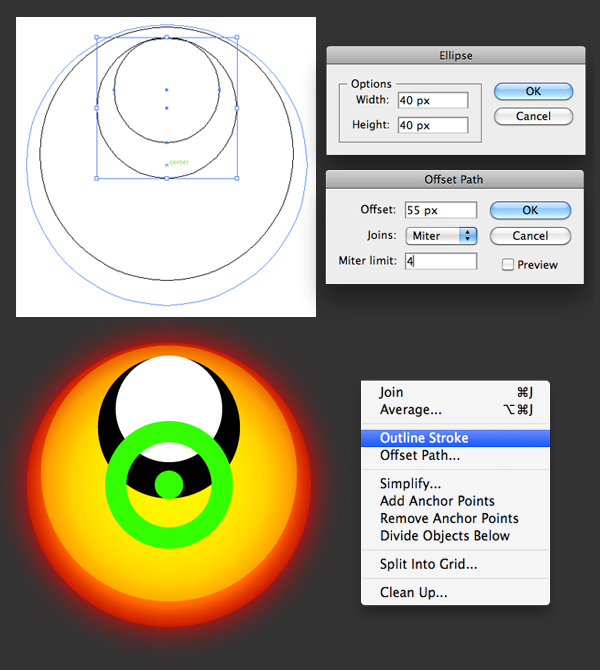Open Split Into Grid... option
The height and width of the screenshot is (670, 600).
(428, 564)
